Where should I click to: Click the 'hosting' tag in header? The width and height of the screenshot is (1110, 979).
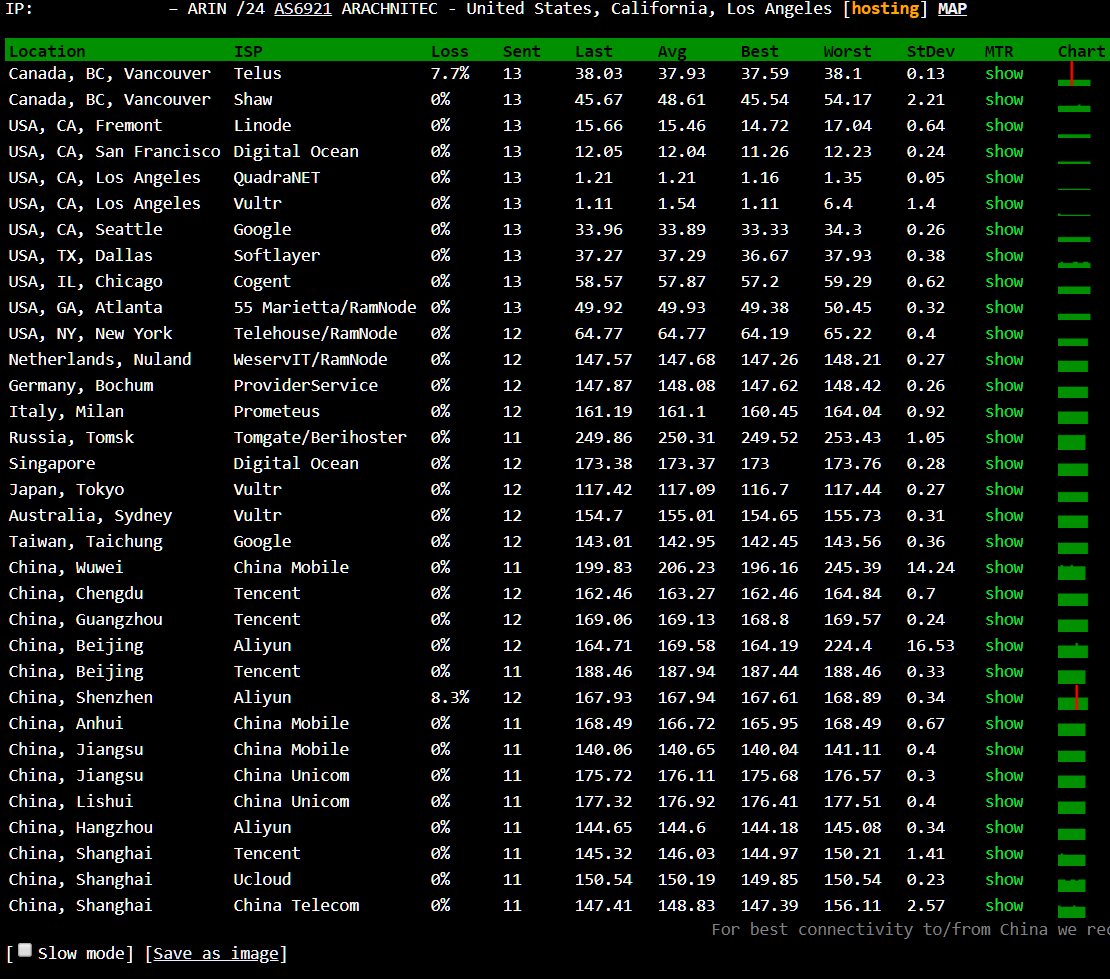tap(885, 9)
